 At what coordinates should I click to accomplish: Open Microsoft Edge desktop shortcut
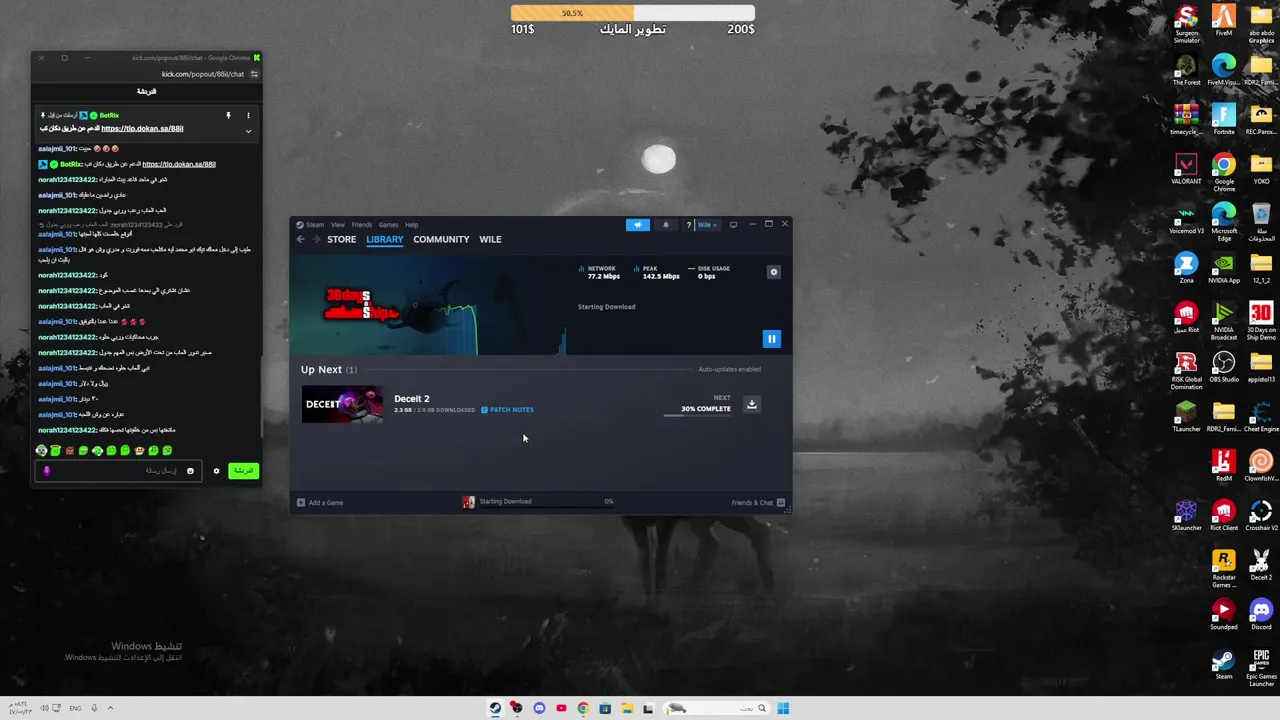click(1224, 221)
